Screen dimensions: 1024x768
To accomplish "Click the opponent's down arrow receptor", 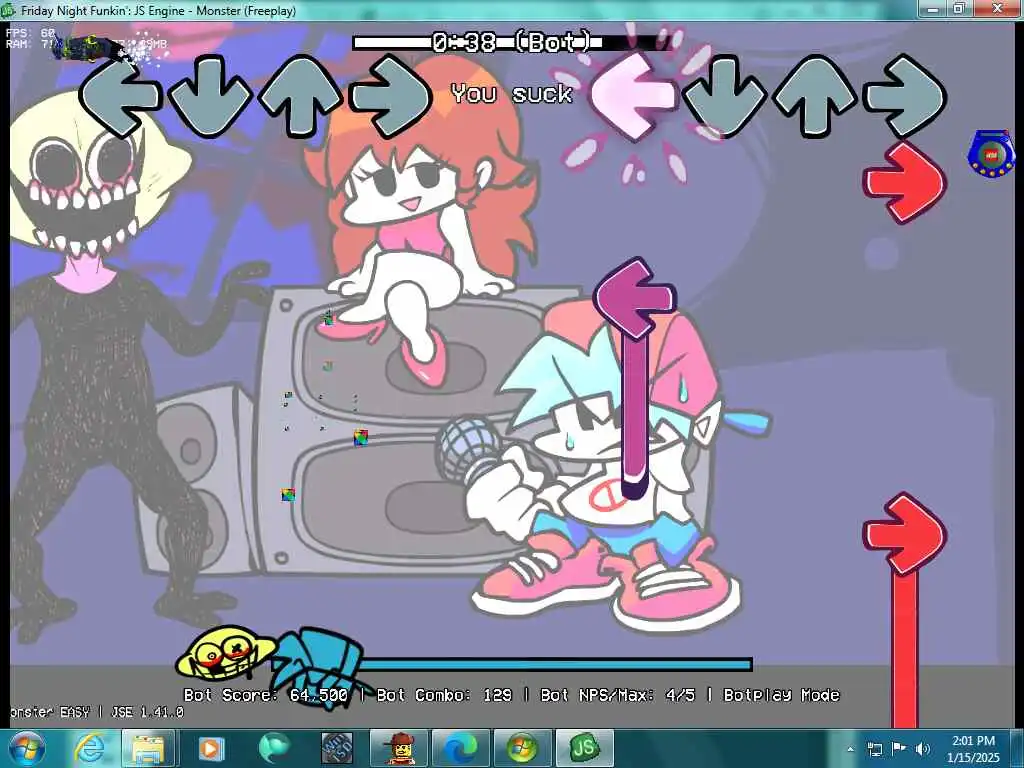I will click(209, 96).
